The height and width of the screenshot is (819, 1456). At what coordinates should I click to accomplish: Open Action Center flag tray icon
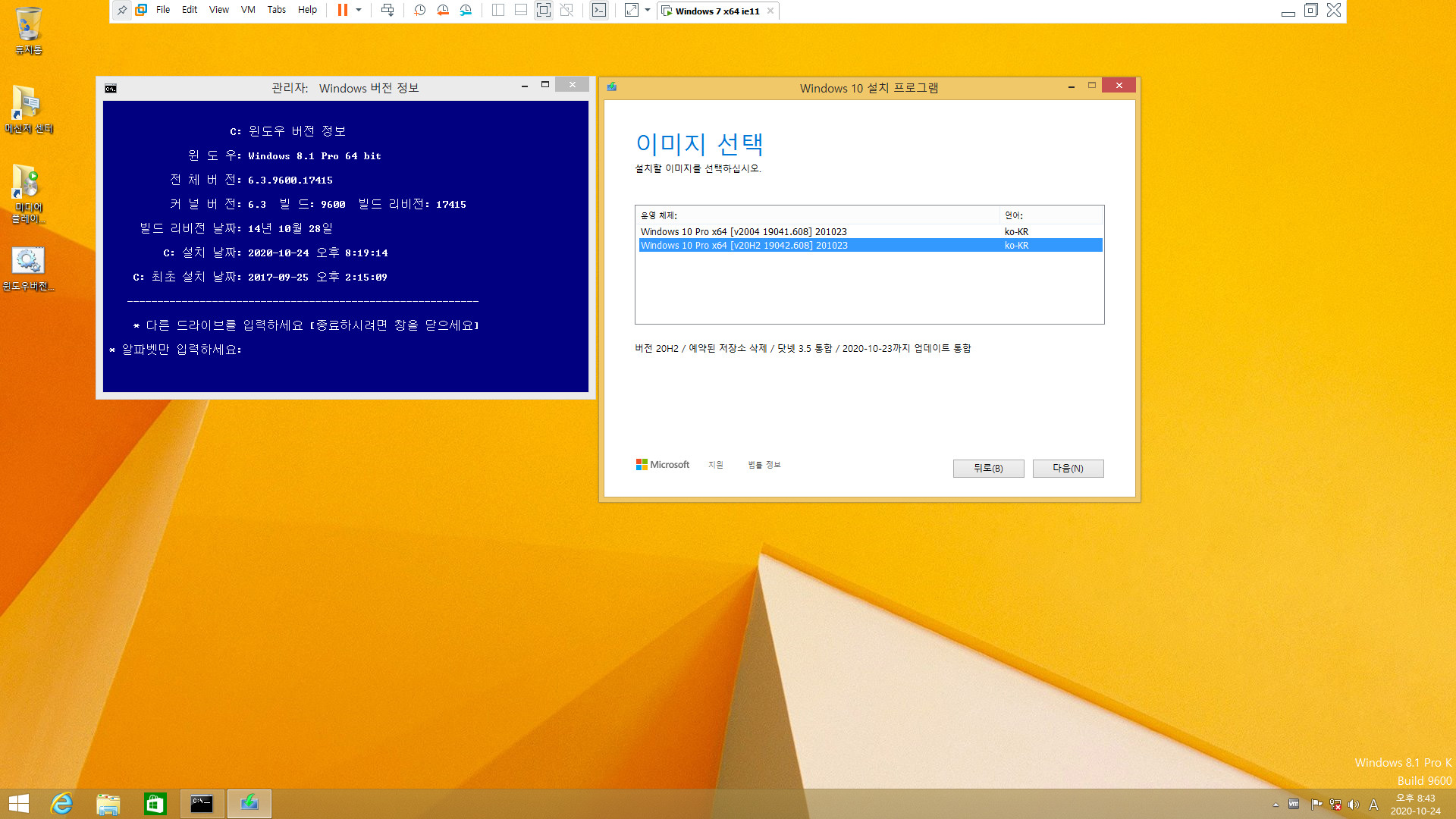[x=1316, y=805]
